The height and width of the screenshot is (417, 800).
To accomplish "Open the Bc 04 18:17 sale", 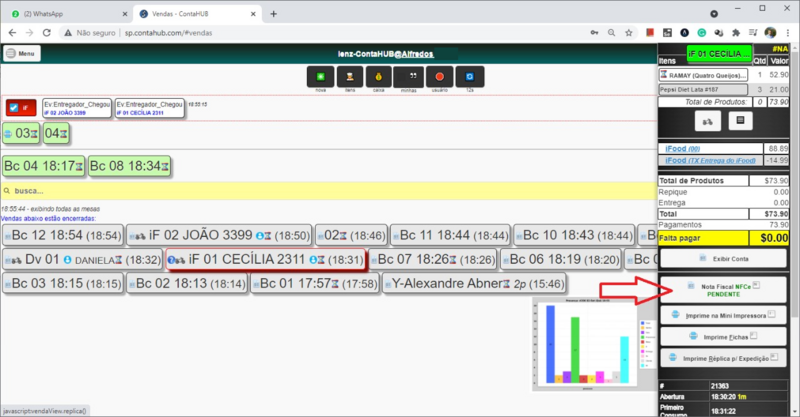I will pos(43,166).
